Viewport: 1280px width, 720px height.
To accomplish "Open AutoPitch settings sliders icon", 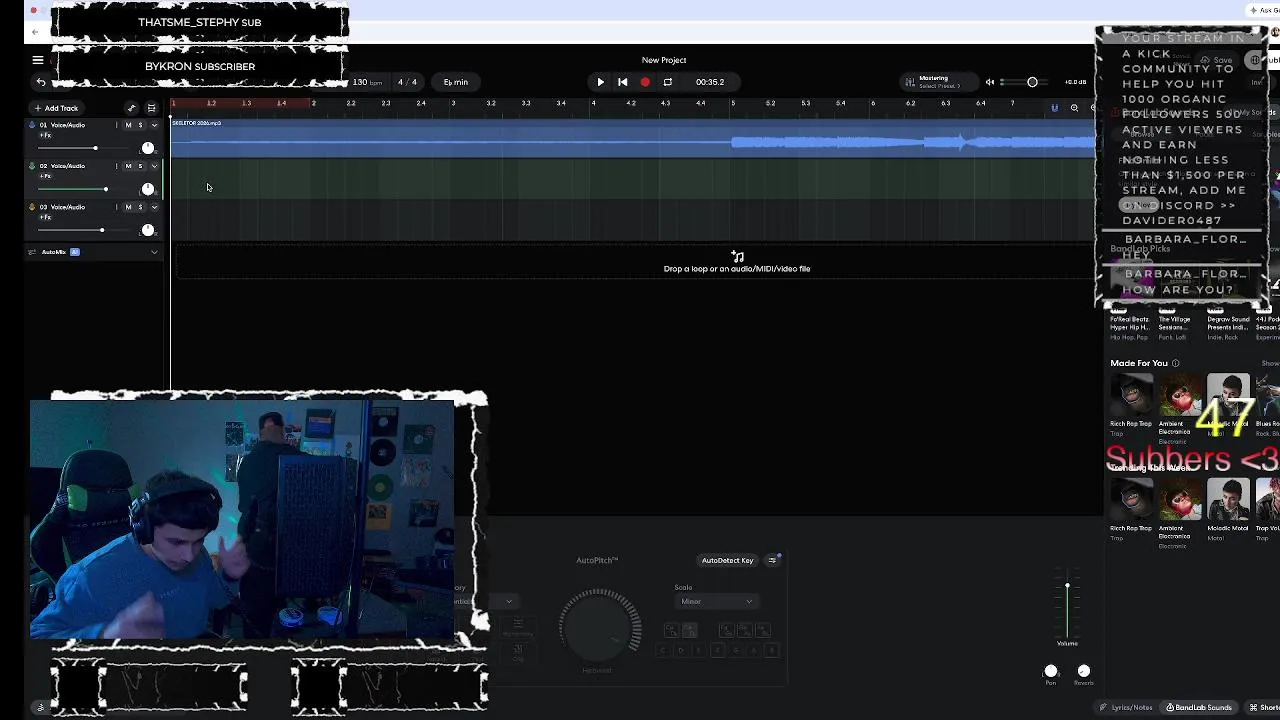I will coord(772,560).
